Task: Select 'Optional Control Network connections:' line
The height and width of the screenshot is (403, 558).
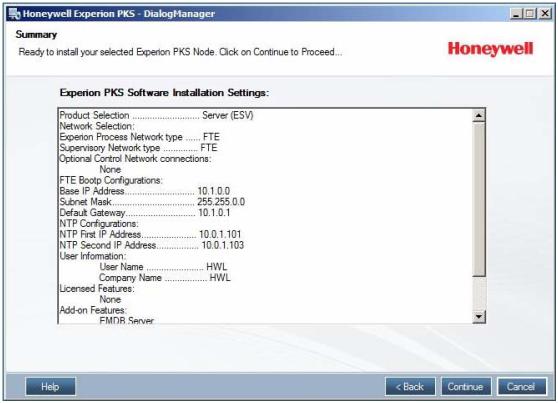Action: tap(135, 159)
